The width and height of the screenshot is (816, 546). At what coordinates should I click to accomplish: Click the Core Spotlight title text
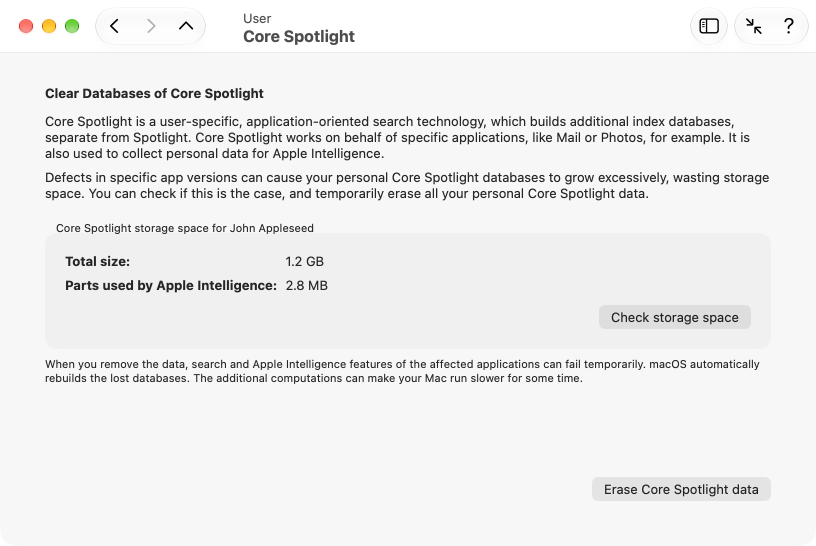coord(299,36)
